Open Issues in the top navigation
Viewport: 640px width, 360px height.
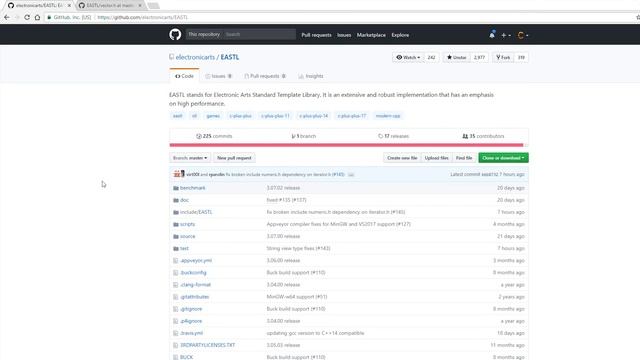[344, 35]
